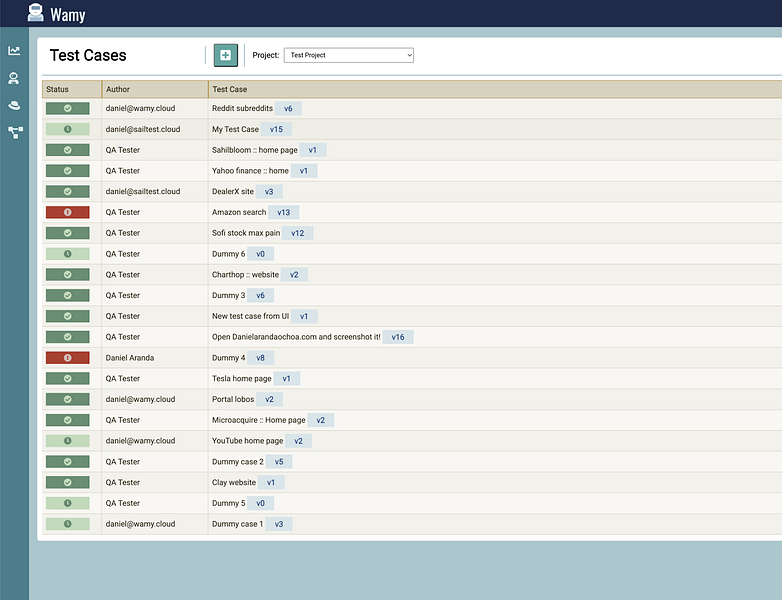Click passed status icon for New test case from UI
782x600 pixels.
click(x=68, y=316)
